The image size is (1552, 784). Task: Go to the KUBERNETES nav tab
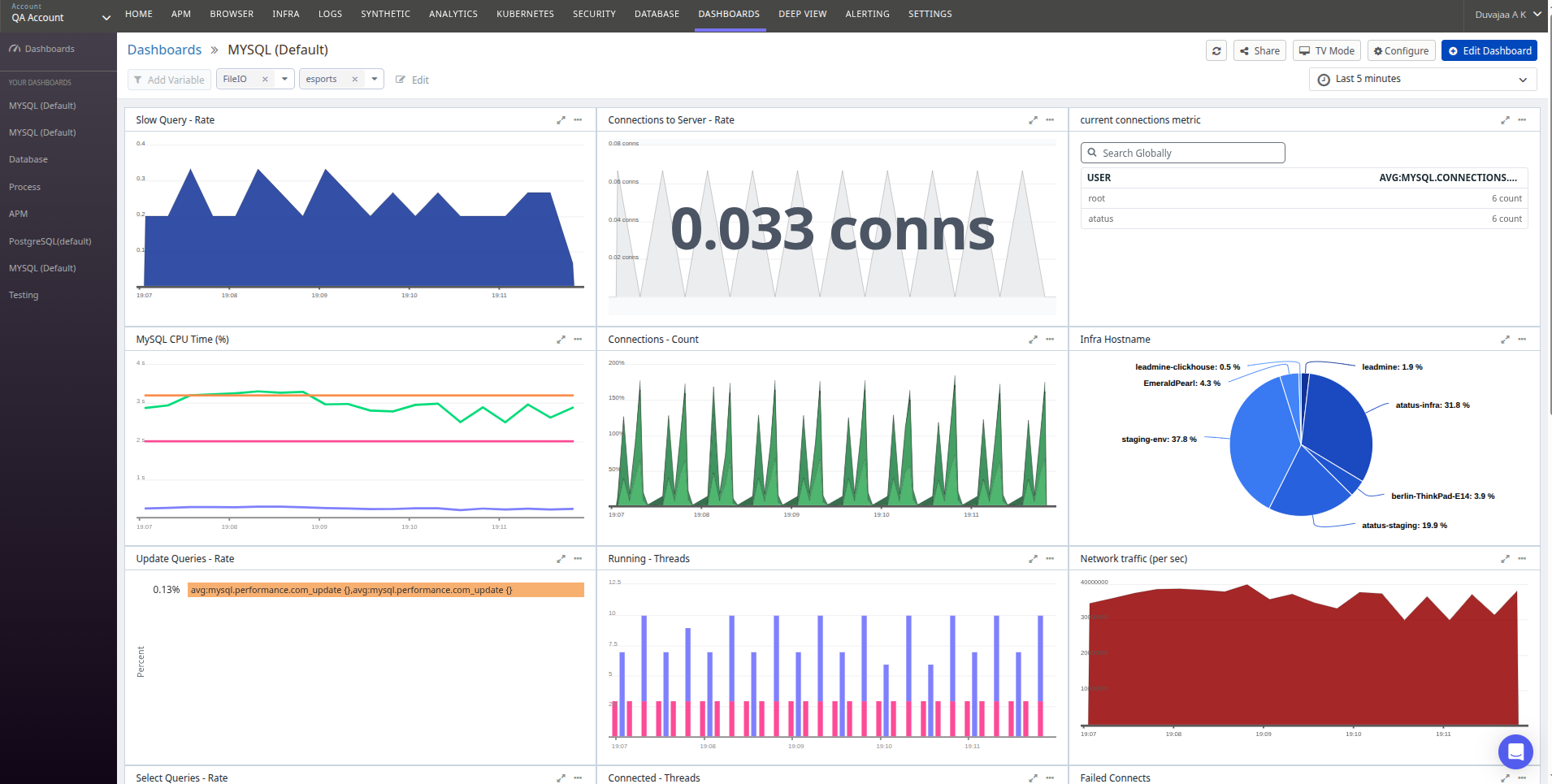click(525, 14)
